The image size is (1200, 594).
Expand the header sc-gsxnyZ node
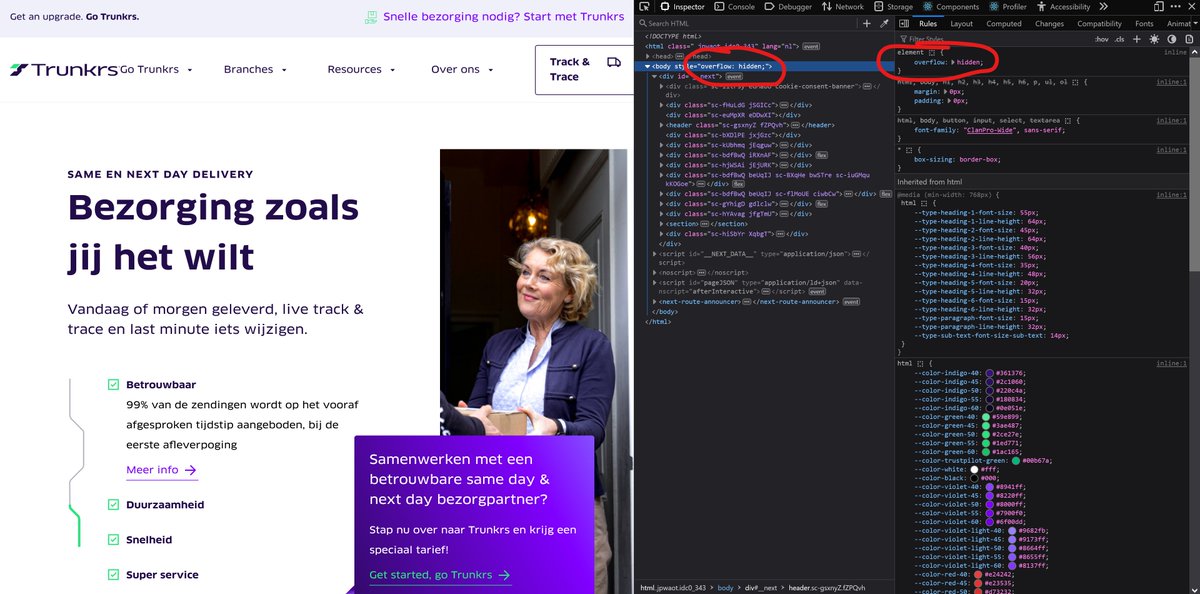pos(663,125)
